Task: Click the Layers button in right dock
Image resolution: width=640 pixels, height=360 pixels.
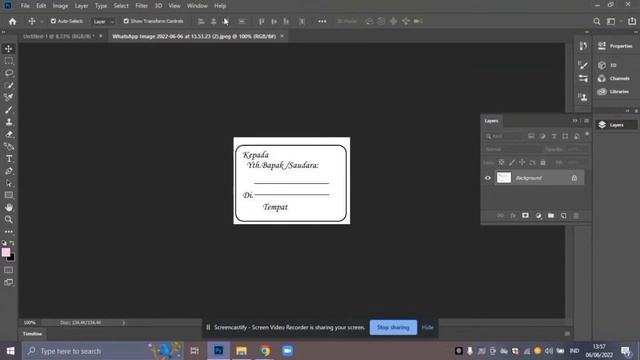Action: click(616, 125)
